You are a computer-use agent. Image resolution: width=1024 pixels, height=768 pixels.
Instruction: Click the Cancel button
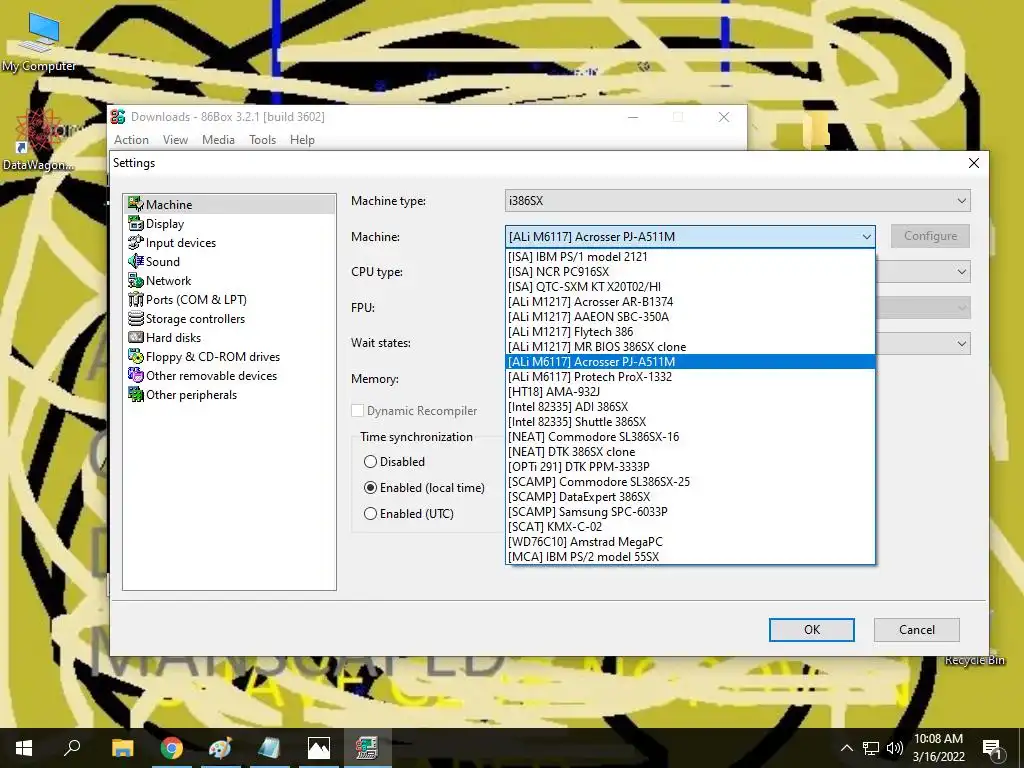(x=917, y=630)
